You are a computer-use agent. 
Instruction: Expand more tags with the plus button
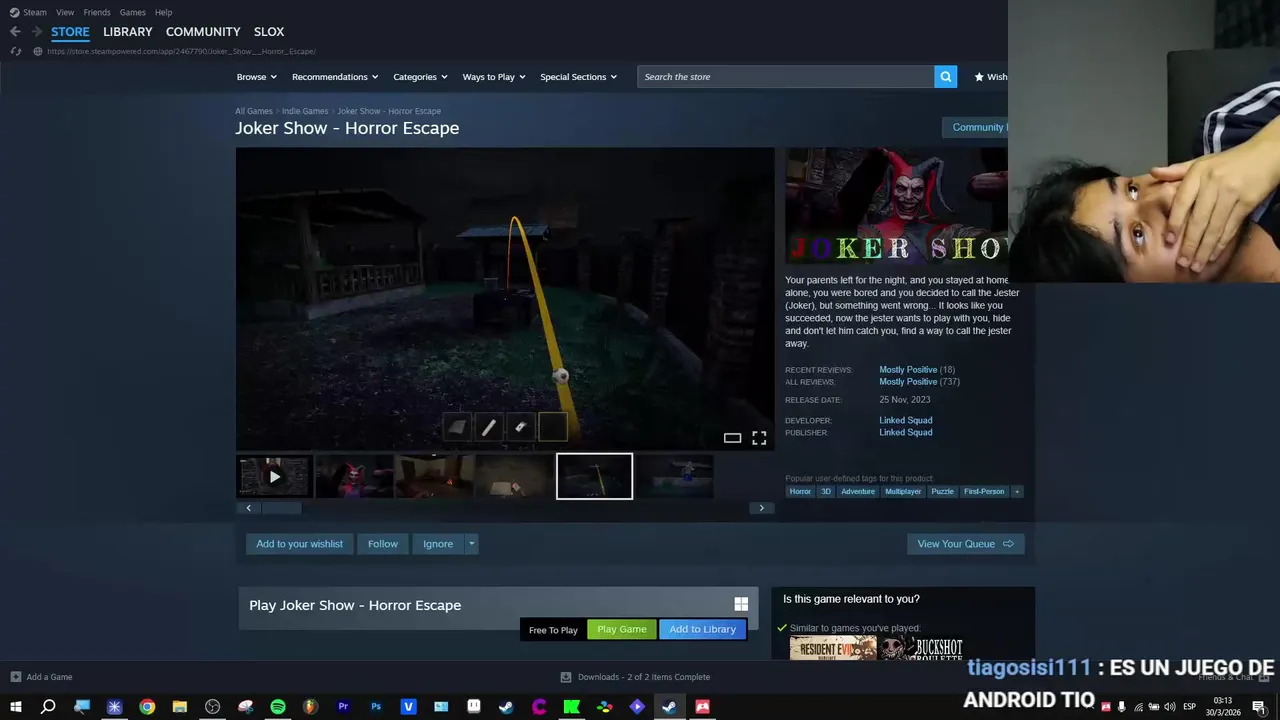coord(1017,491)
